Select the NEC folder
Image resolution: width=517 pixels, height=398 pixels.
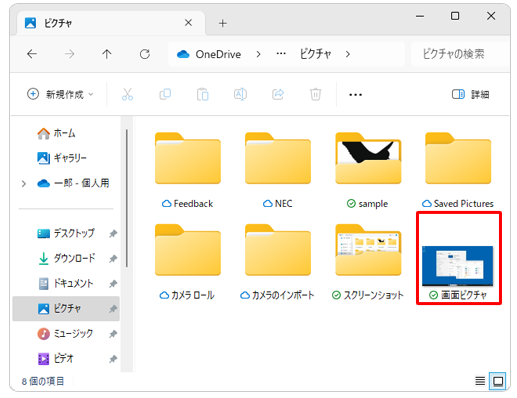coord(278,171)
